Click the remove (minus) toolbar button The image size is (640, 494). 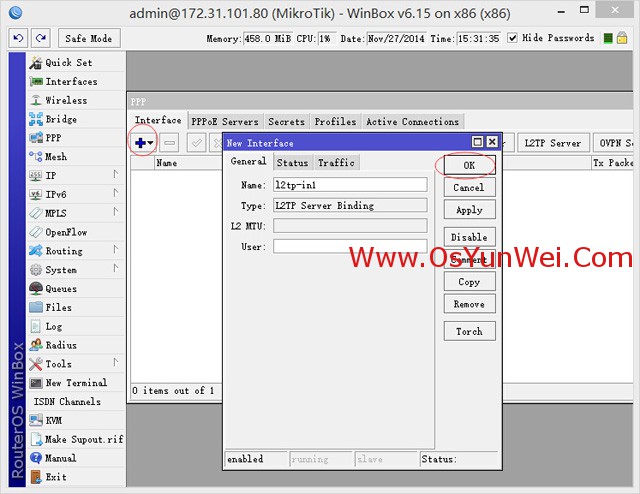point(170,143)
